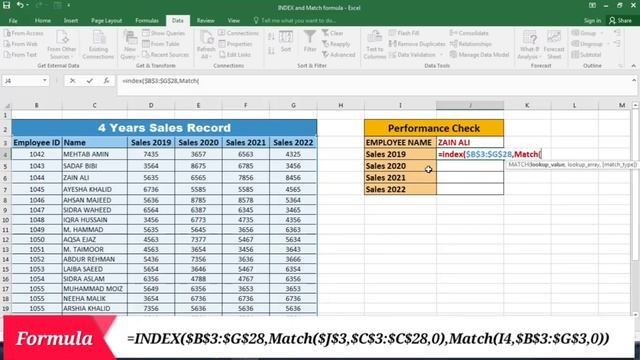This screenshot has width=640, height=360.
Task: Switch to the Page Layout tab
Action: pos(107,20)
